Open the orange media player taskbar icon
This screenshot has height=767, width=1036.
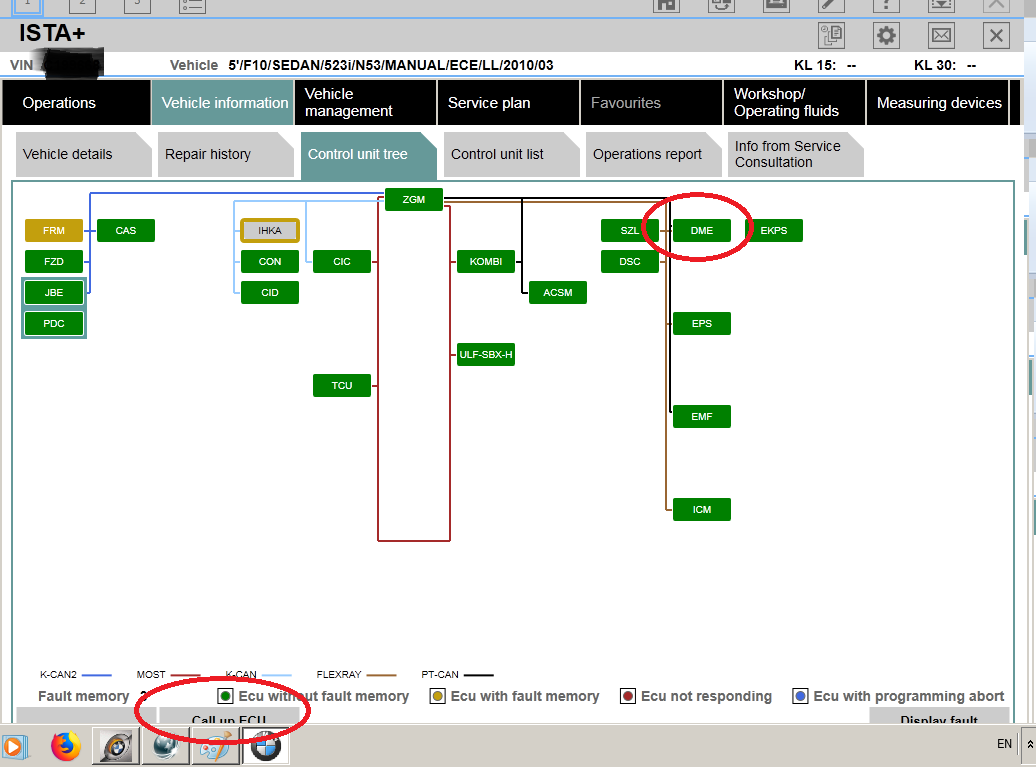click(14, 746)
